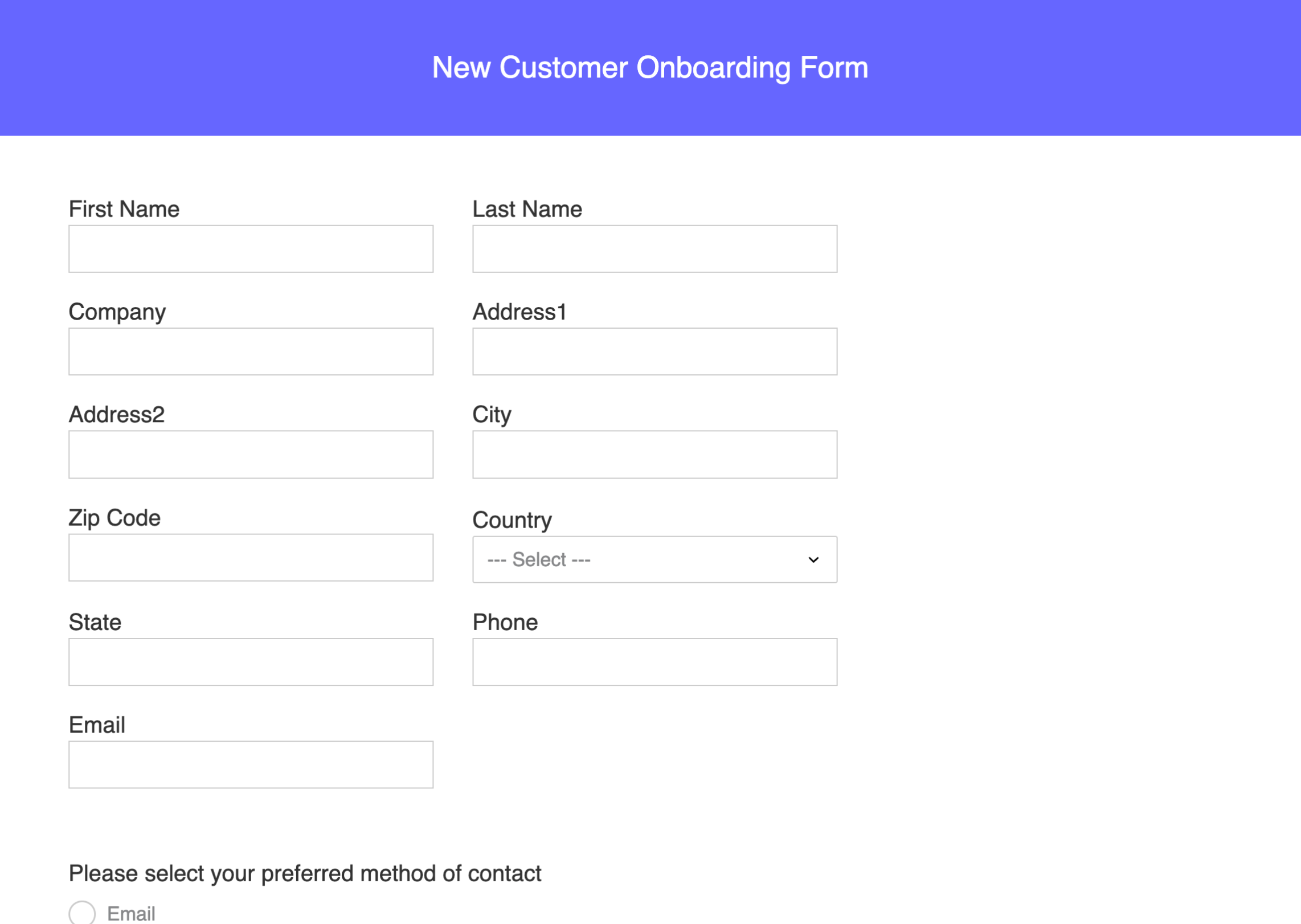This screenshot has height=924, width=1301.
Task: Click the Country field label
Action: click(x=512, y=520)
